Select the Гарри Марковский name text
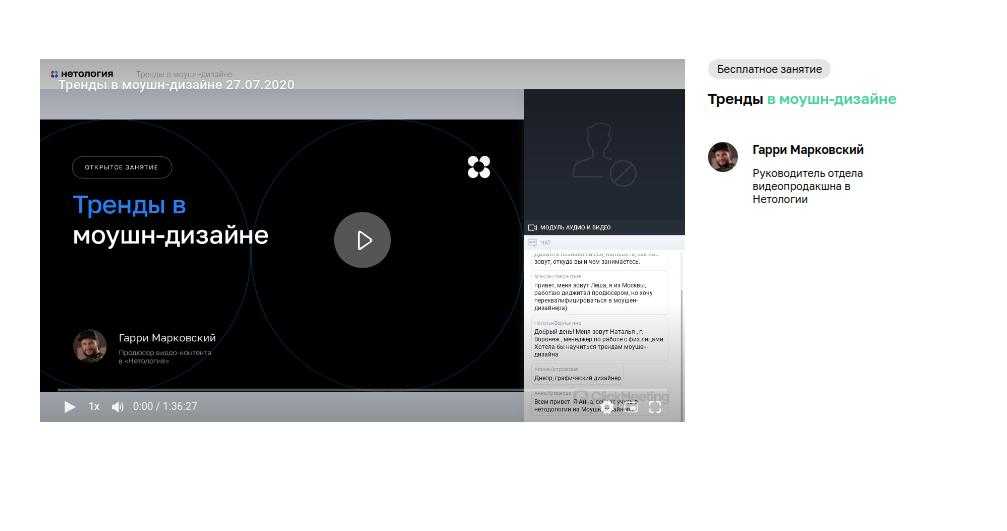The height and width of the screenshot is (531, 1007). click(x=807, y=150)
